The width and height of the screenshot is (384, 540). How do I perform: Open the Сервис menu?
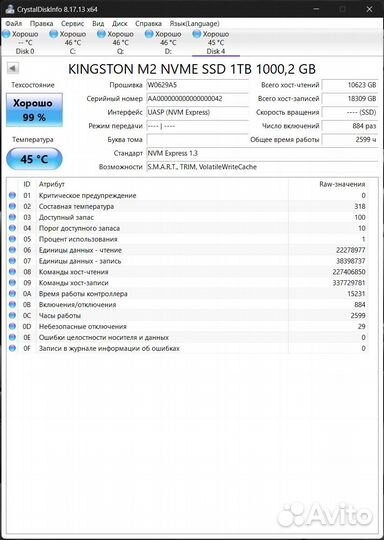pos(72,24)
